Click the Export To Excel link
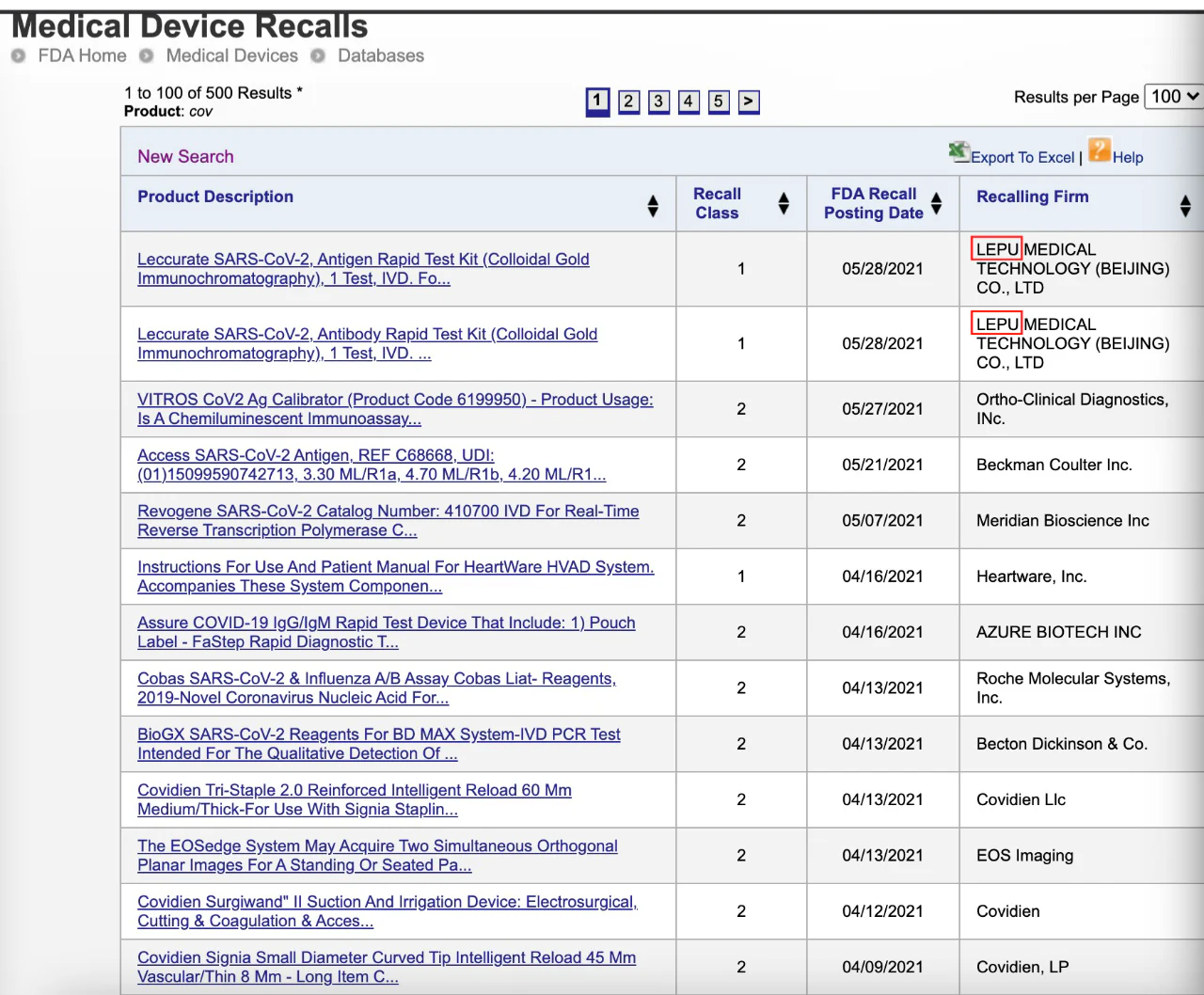Image resolution: width=1204 pixels, height=995 pixels. [x=1022, y=157]
